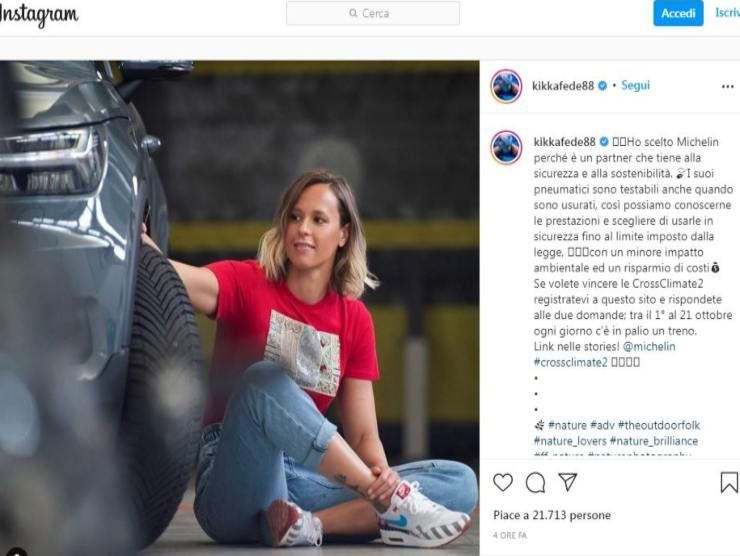Click the kikkafede88 username in the caption
Screen dimensions: 740x556
click(x=564, y=142)
